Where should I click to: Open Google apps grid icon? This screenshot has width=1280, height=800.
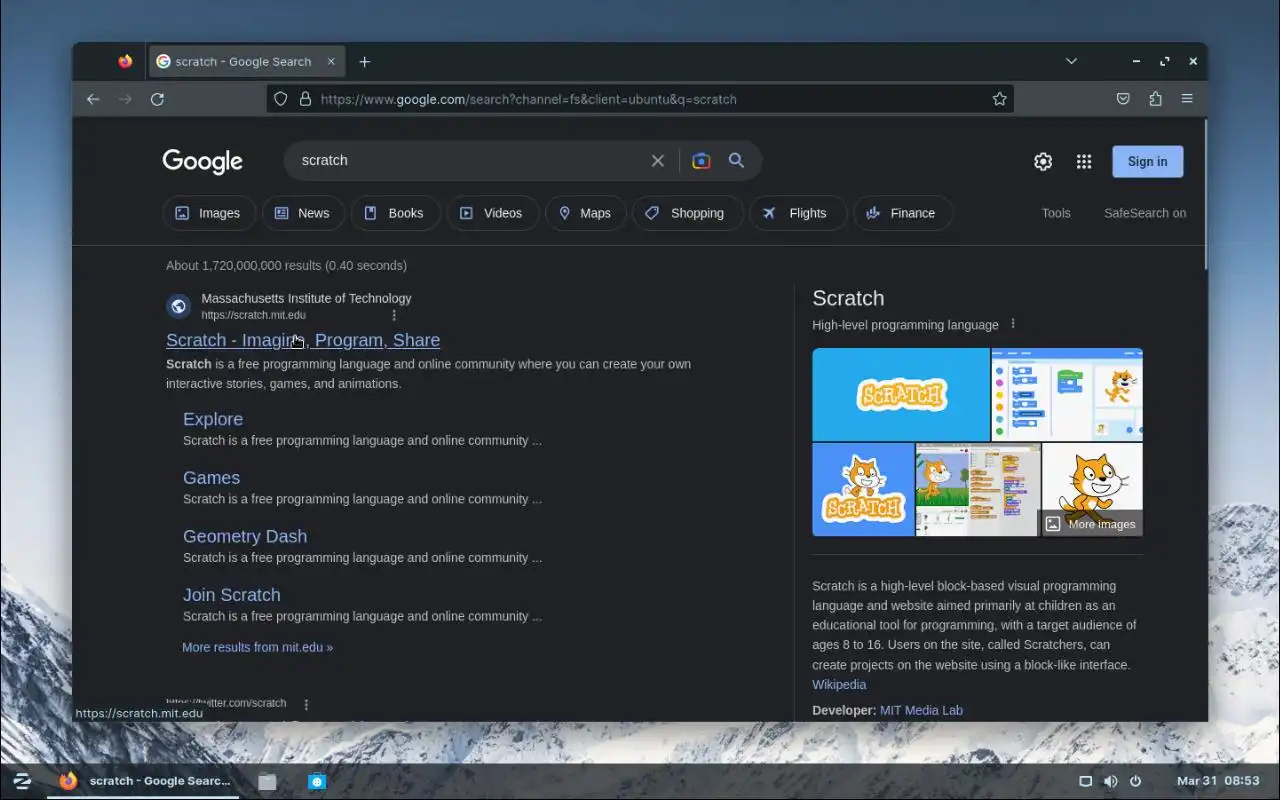point(1084,161)
